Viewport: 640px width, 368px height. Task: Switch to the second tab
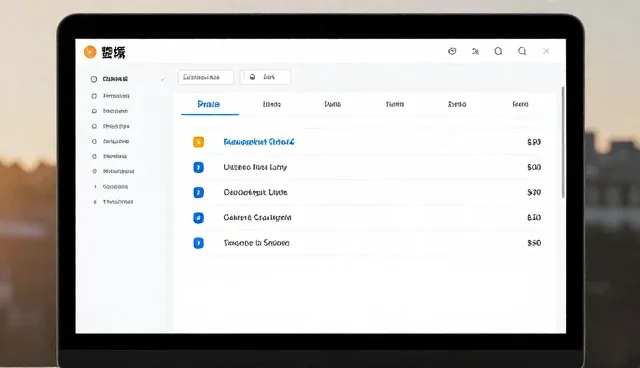click(271, 104)
